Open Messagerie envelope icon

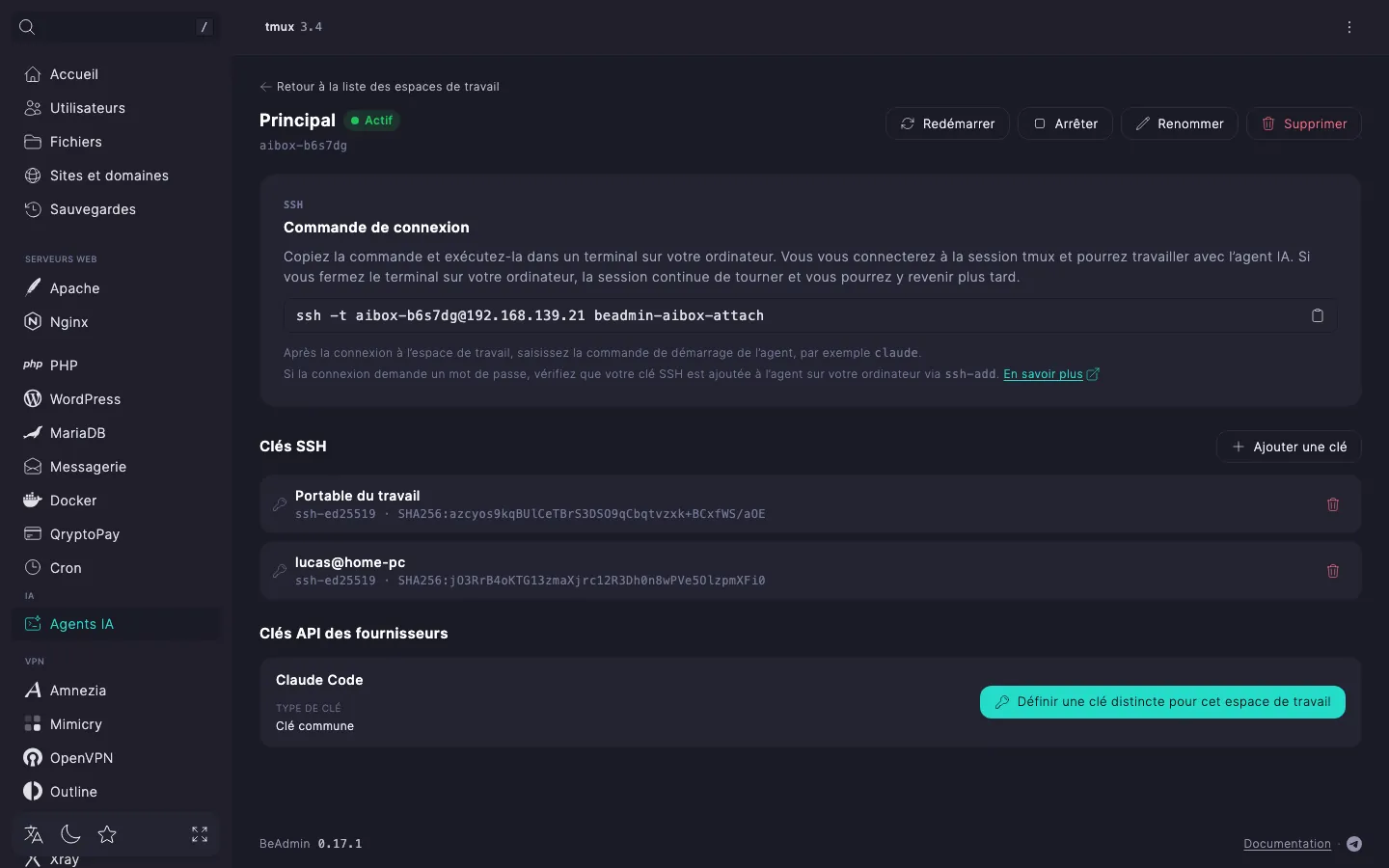(33, 466)
